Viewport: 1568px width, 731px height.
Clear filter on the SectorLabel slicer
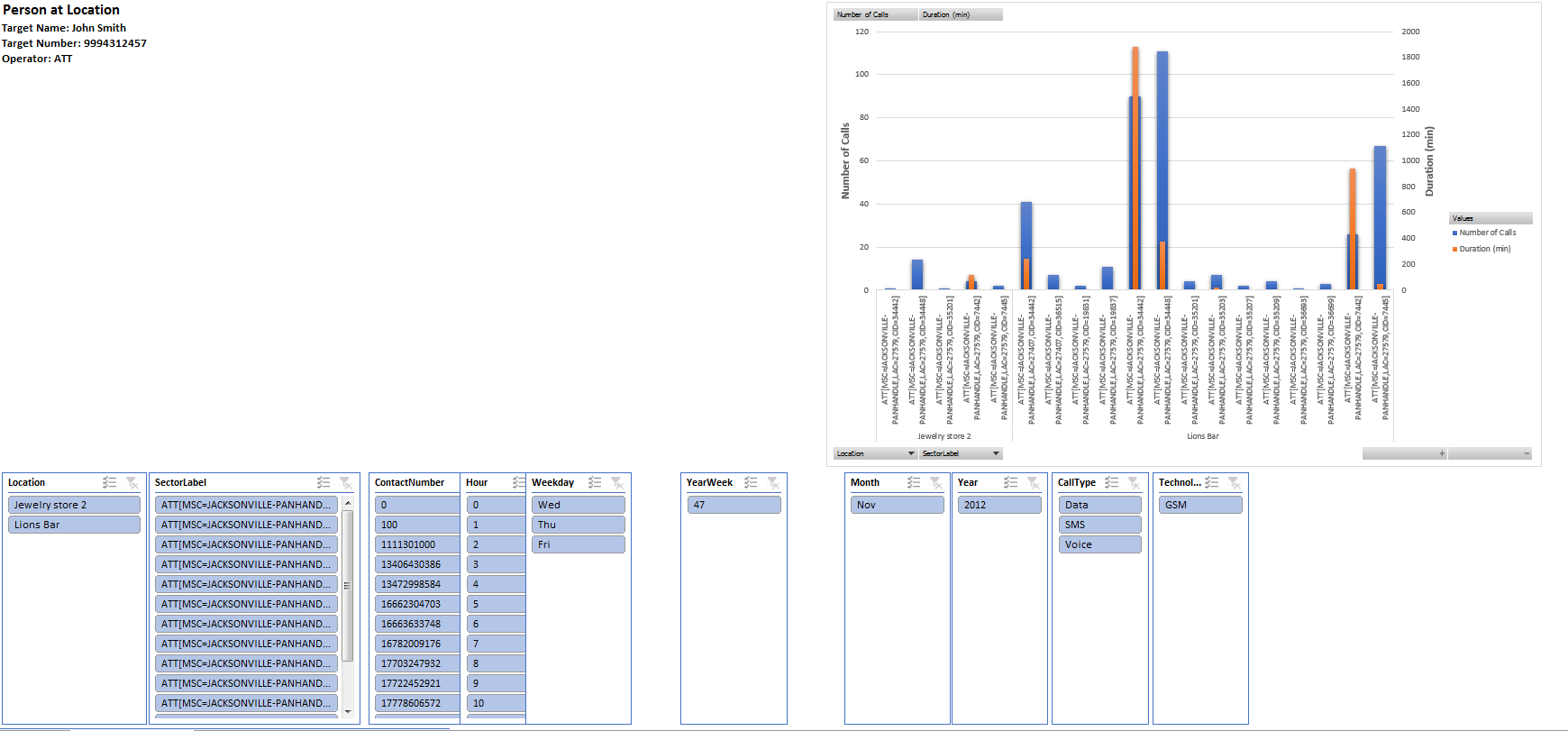coord(345,483)
